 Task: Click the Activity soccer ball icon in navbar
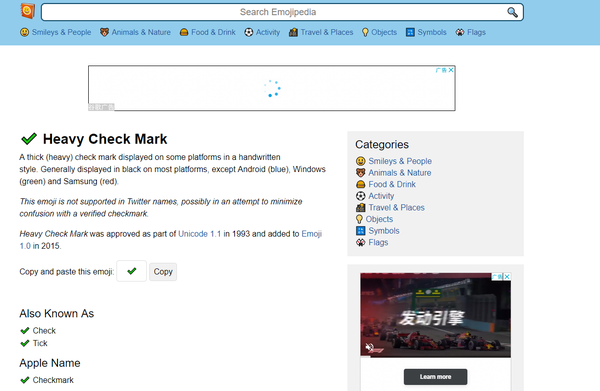(249, 32)
